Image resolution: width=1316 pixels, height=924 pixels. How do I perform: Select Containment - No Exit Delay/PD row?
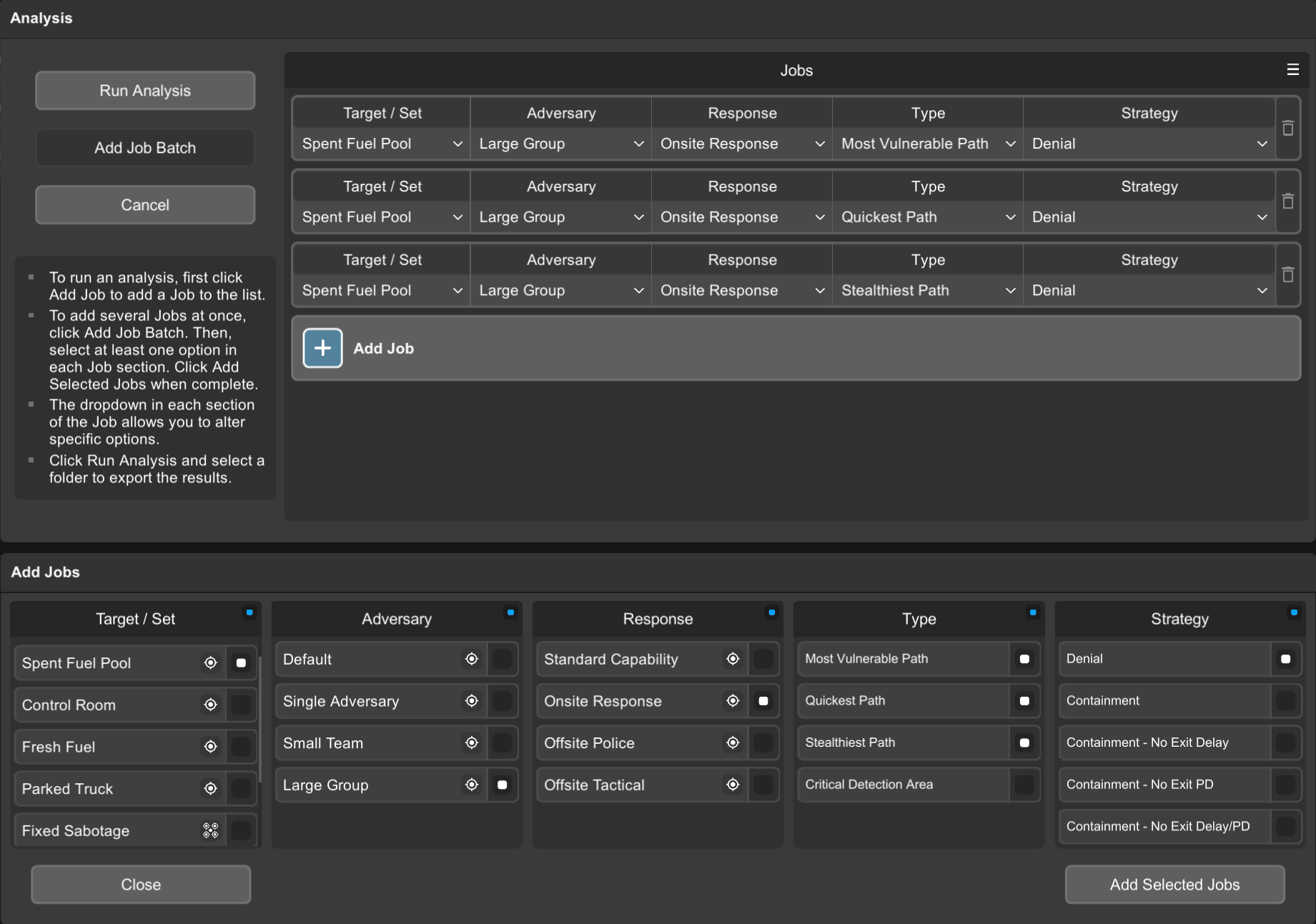coord(1179,827)
